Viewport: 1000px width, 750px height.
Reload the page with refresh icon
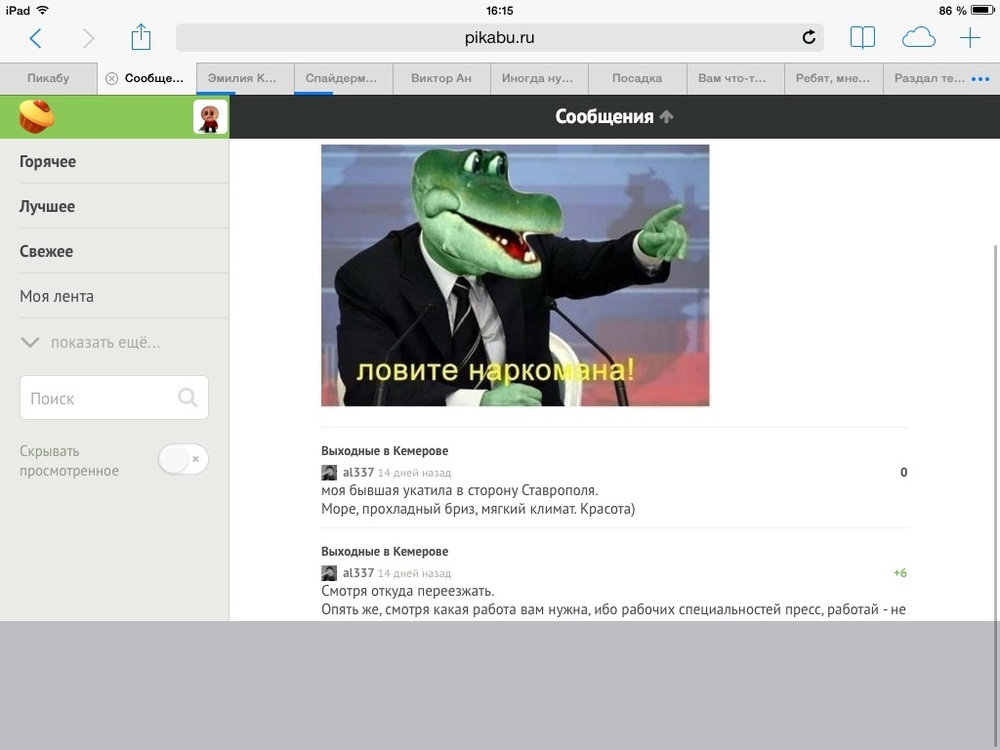pos(808,38)
